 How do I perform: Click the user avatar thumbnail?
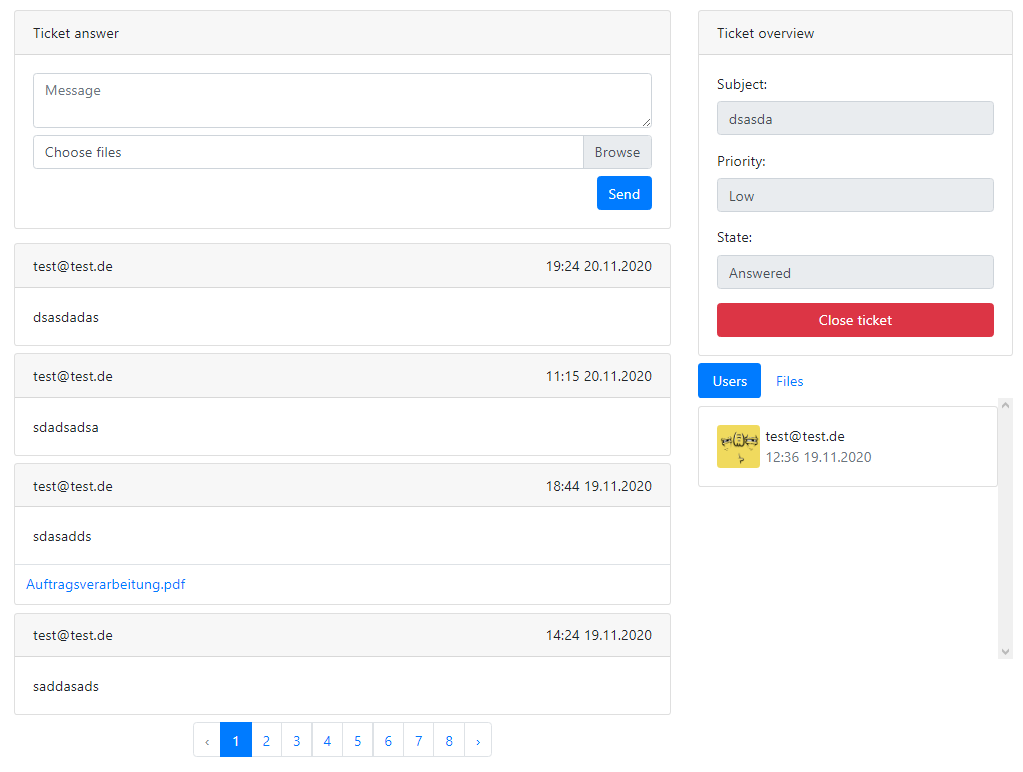(x=738, y=446)
